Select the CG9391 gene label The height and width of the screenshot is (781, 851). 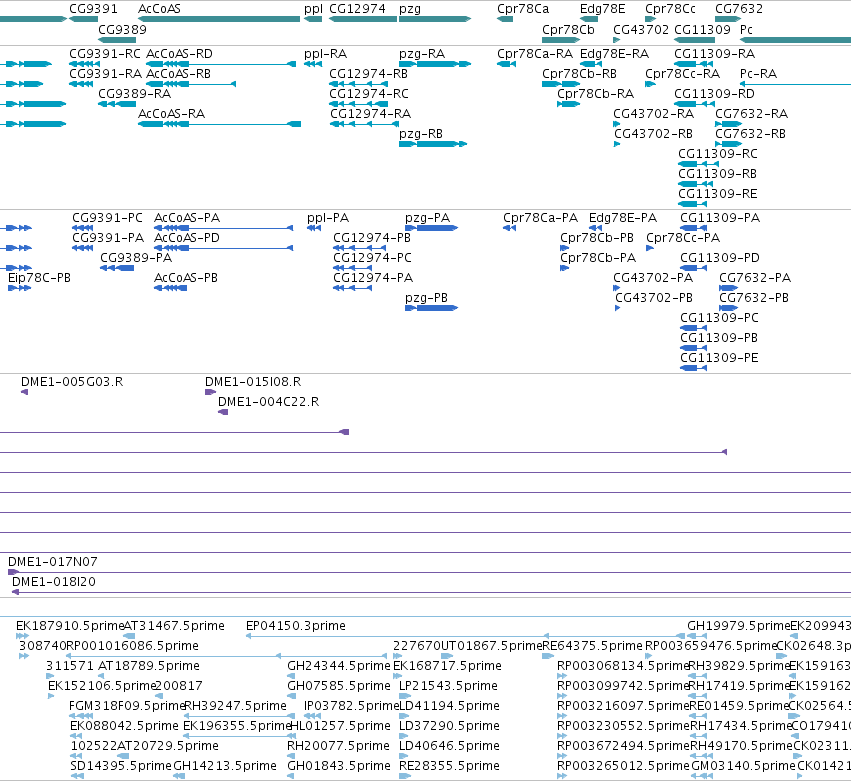(x=93, y=9)
